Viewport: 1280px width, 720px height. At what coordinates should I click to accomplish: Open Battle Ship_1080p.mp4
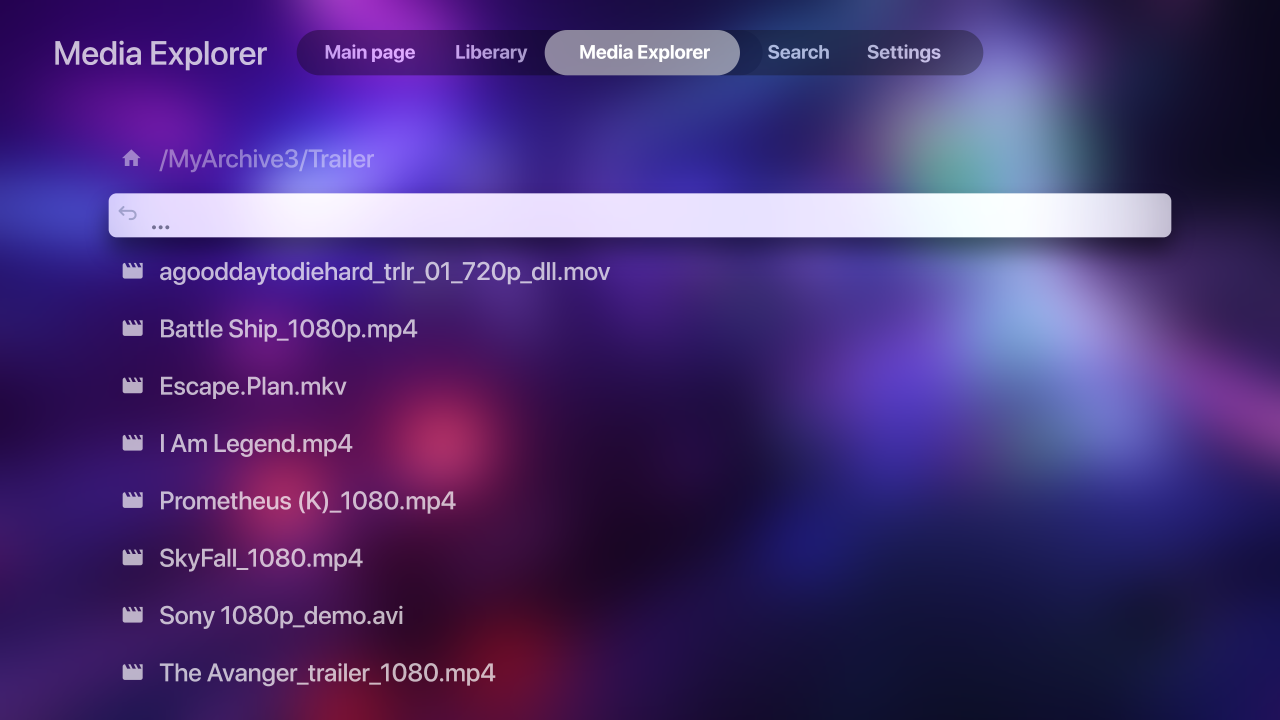288,329
